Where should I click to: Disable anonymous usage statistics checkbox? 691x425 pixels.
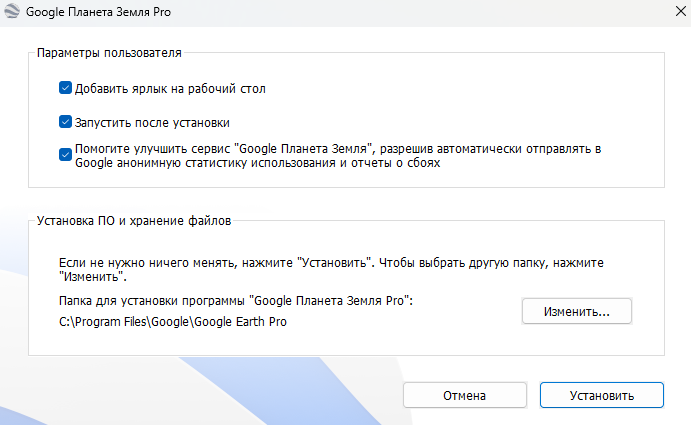point(65,155)
